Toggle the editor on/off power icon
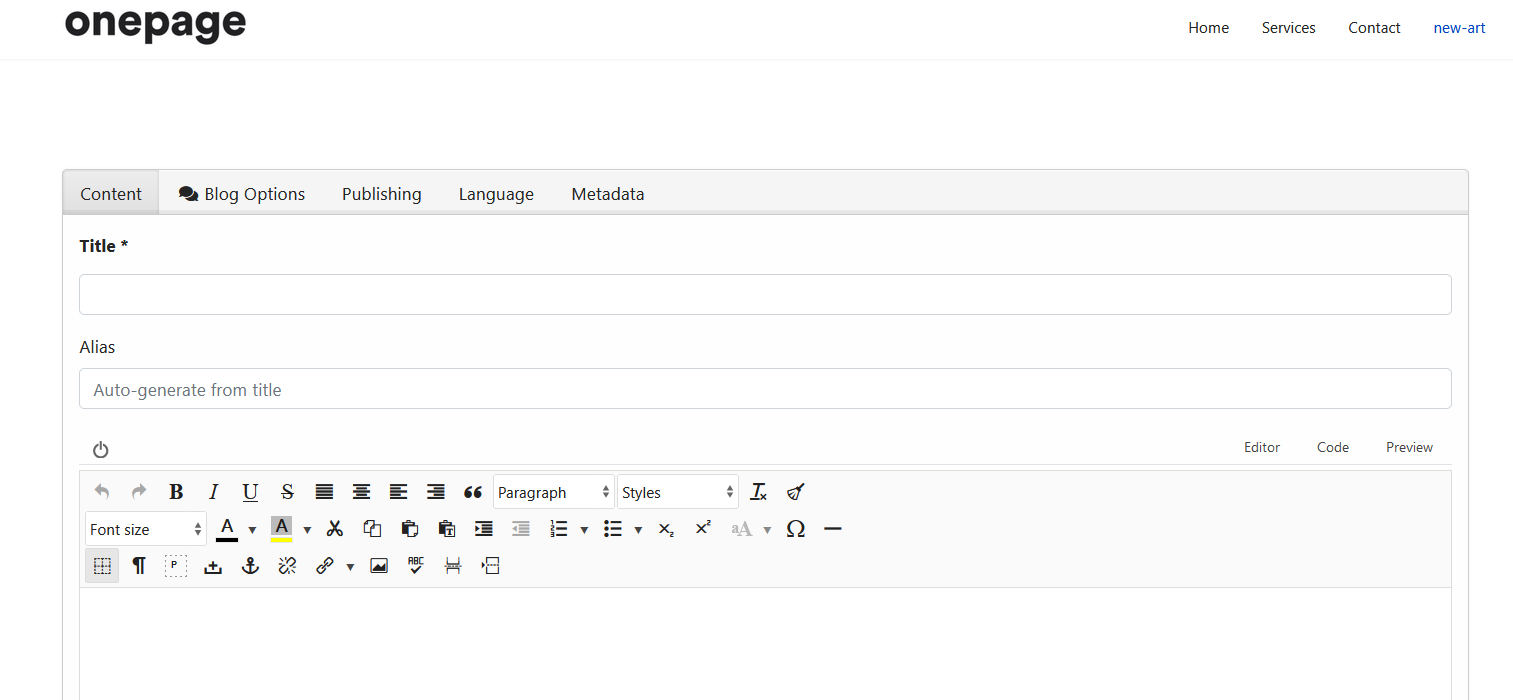Screen dimensions: 1513x700 pos(100,450)
